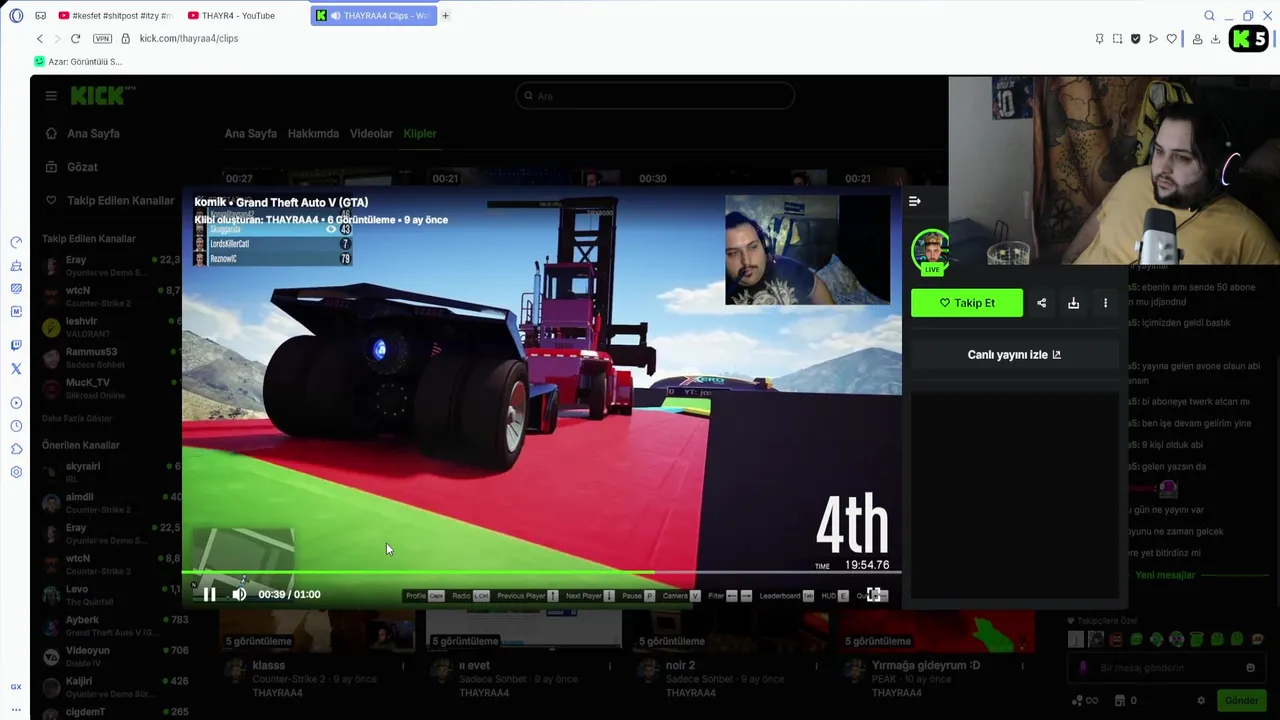
Task: Pin icon in browser address bar
Action: click(x=1099, y=38)
